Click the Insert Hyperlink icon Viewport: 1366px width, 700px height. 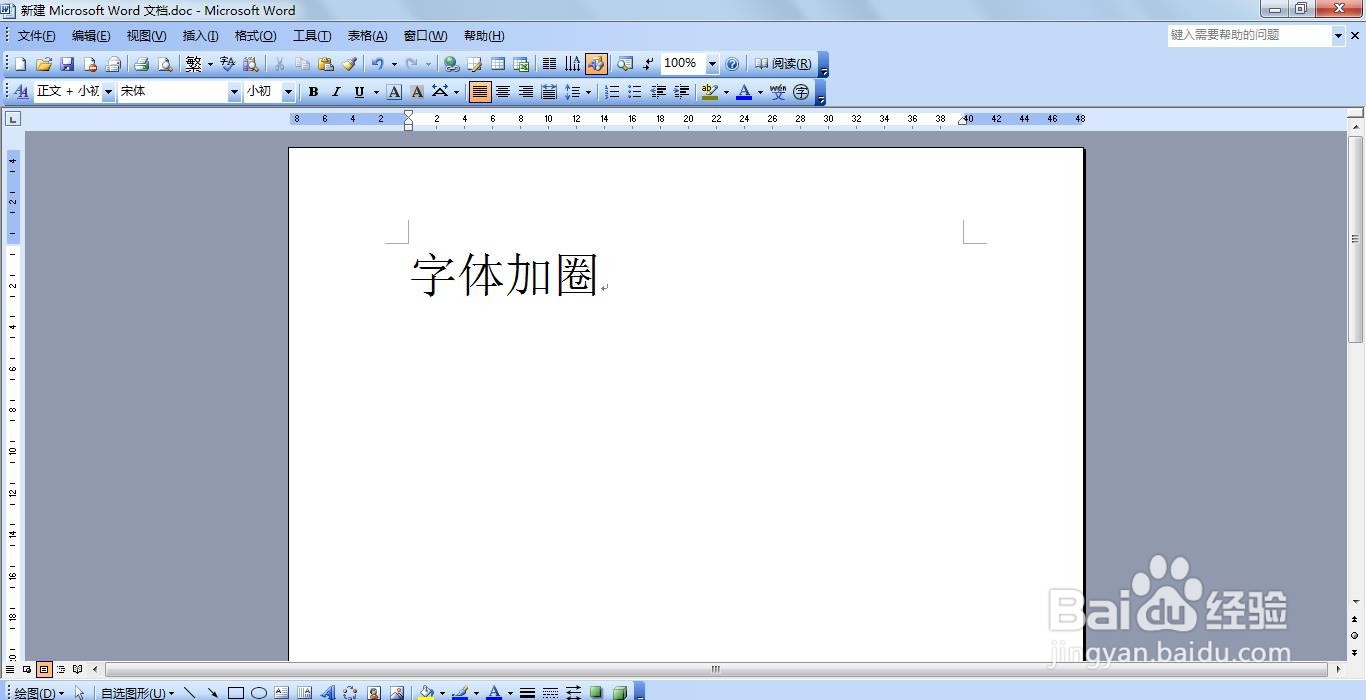pyautogui.click(x=451, y=63)
